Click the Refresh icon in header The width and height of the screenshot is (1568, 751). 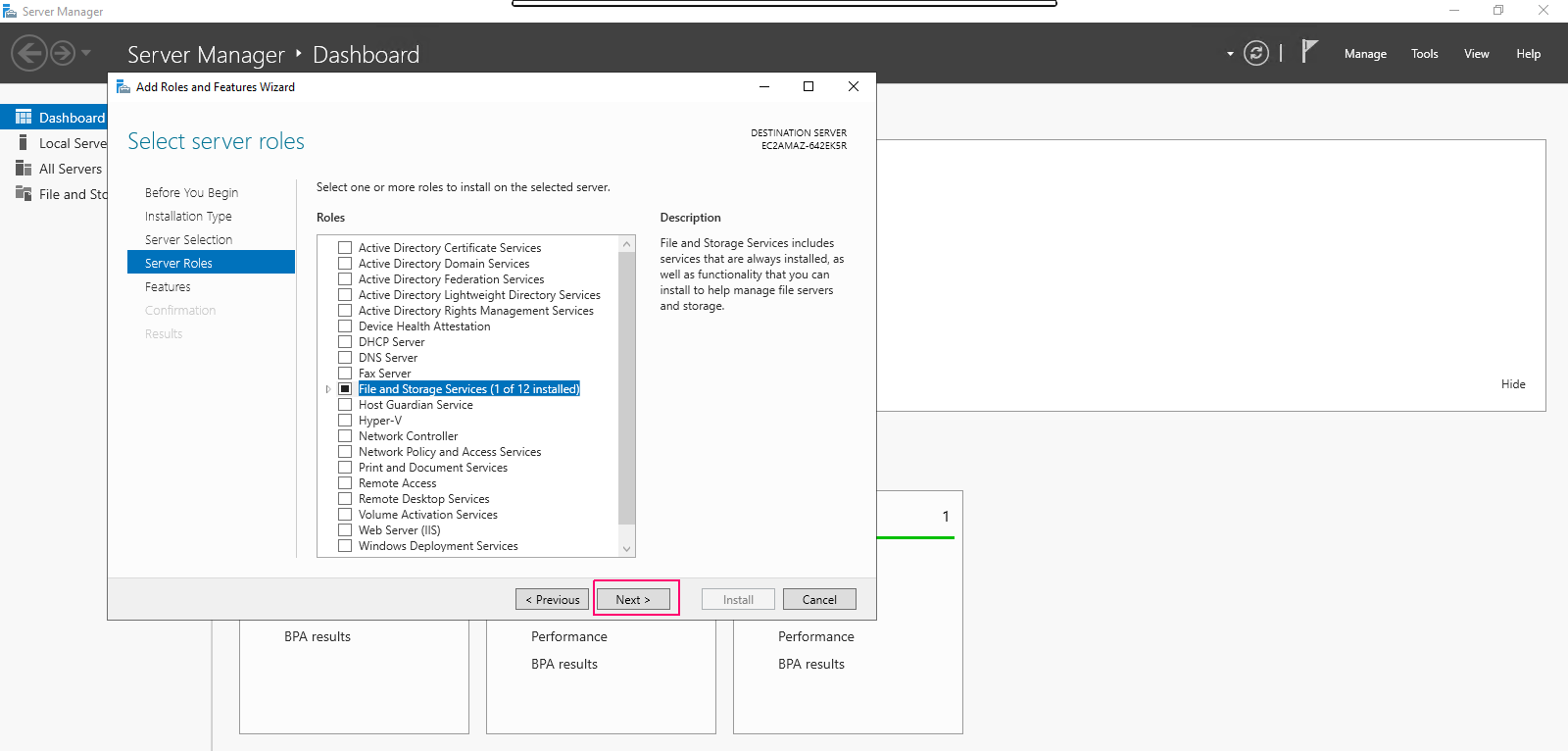click(1256, 53)
